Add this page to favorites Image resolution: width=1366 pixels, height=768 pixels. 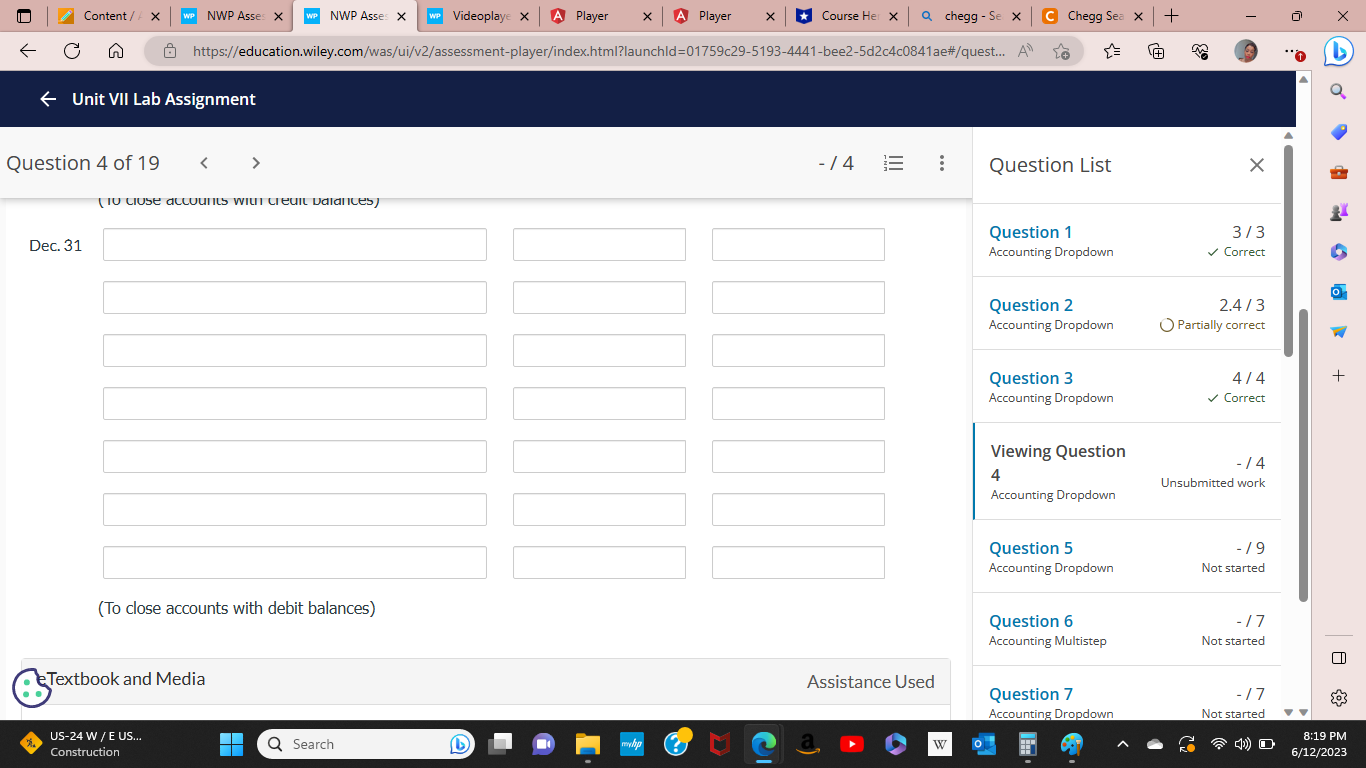tap(1062, 51)
